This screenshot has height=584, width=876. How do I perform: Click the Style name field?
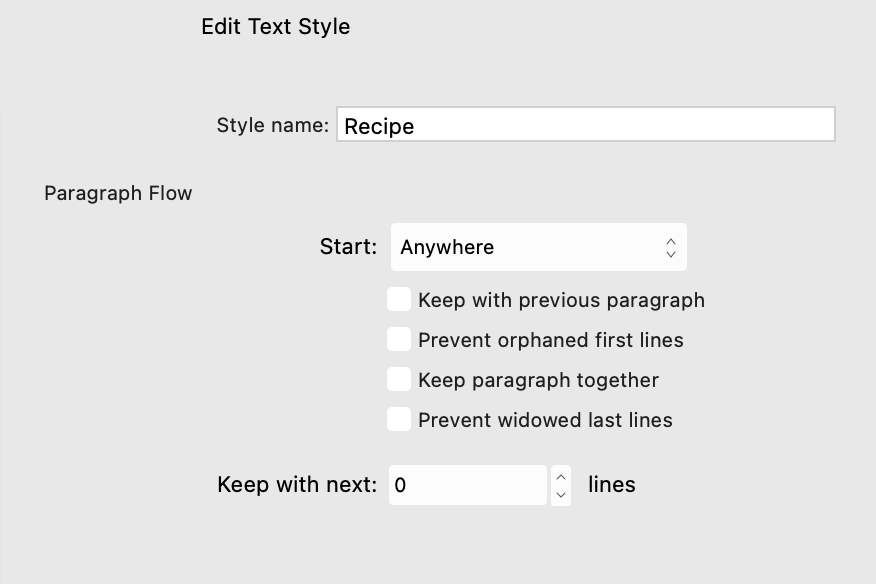coord(585,124)
